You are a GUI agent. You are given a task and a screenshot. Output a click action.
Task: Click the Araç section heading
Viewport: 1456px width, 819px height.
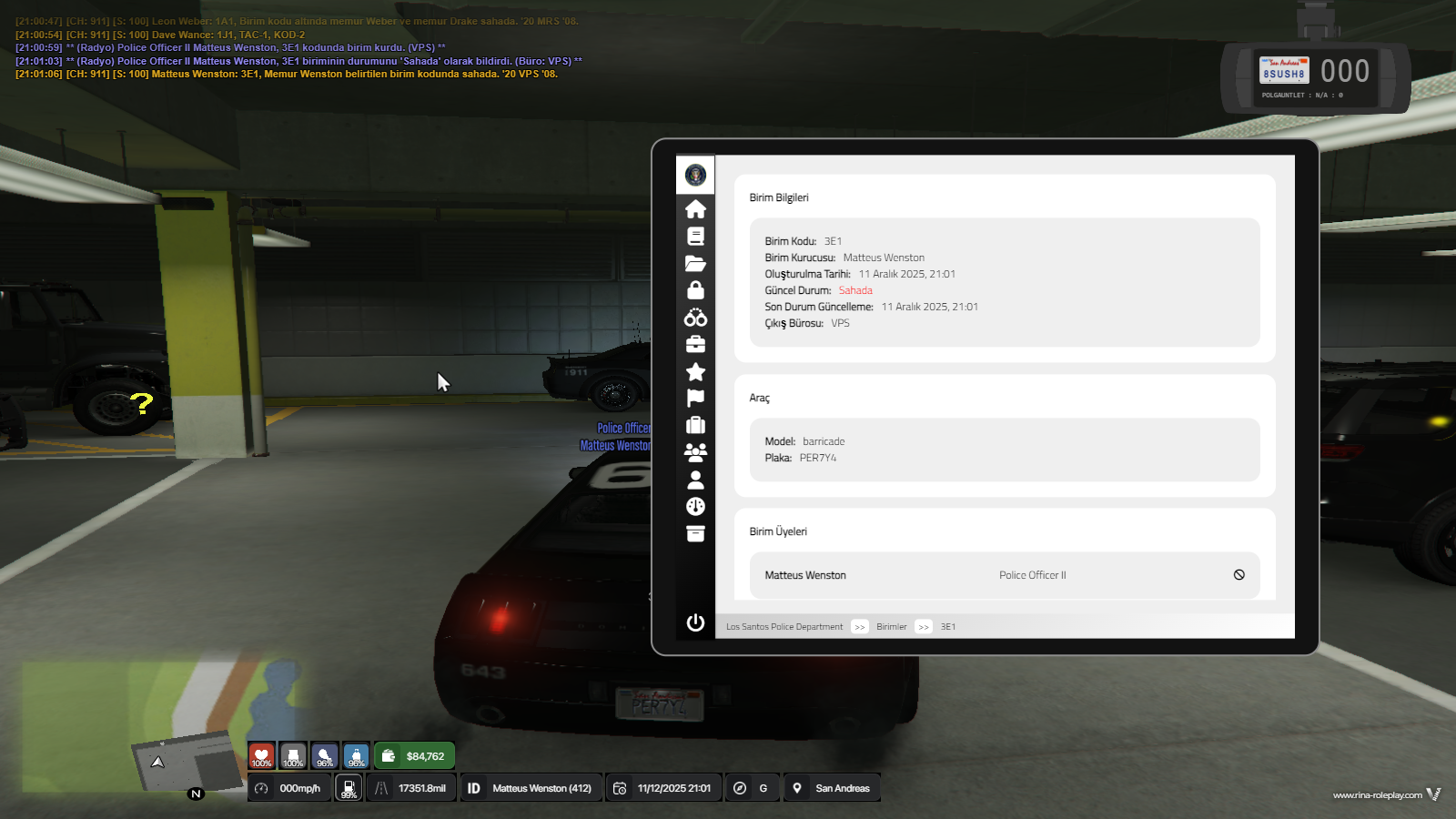tap(760, 398)
